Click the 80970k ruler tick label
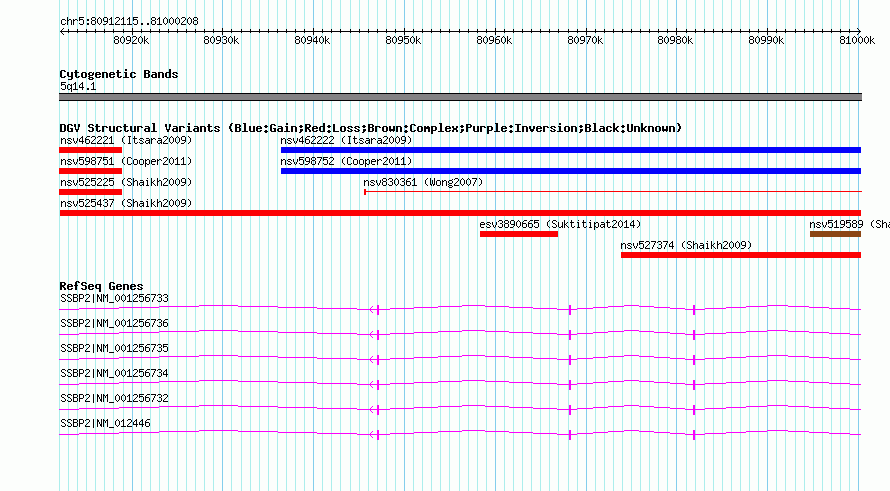Viewport: 890px width, 491px height. 585,40
